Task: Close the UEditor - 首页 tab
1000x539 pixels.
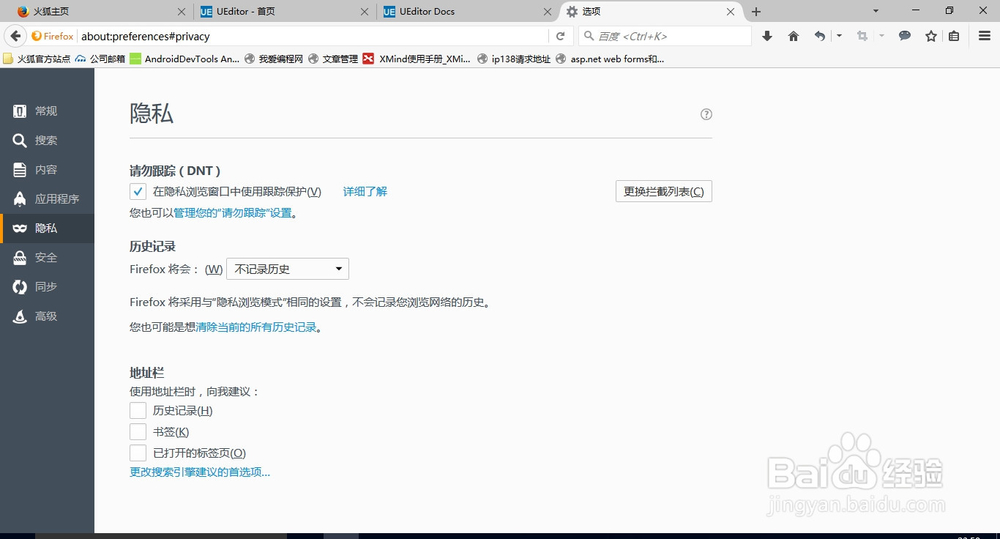Action: click(x=364, y=11)
